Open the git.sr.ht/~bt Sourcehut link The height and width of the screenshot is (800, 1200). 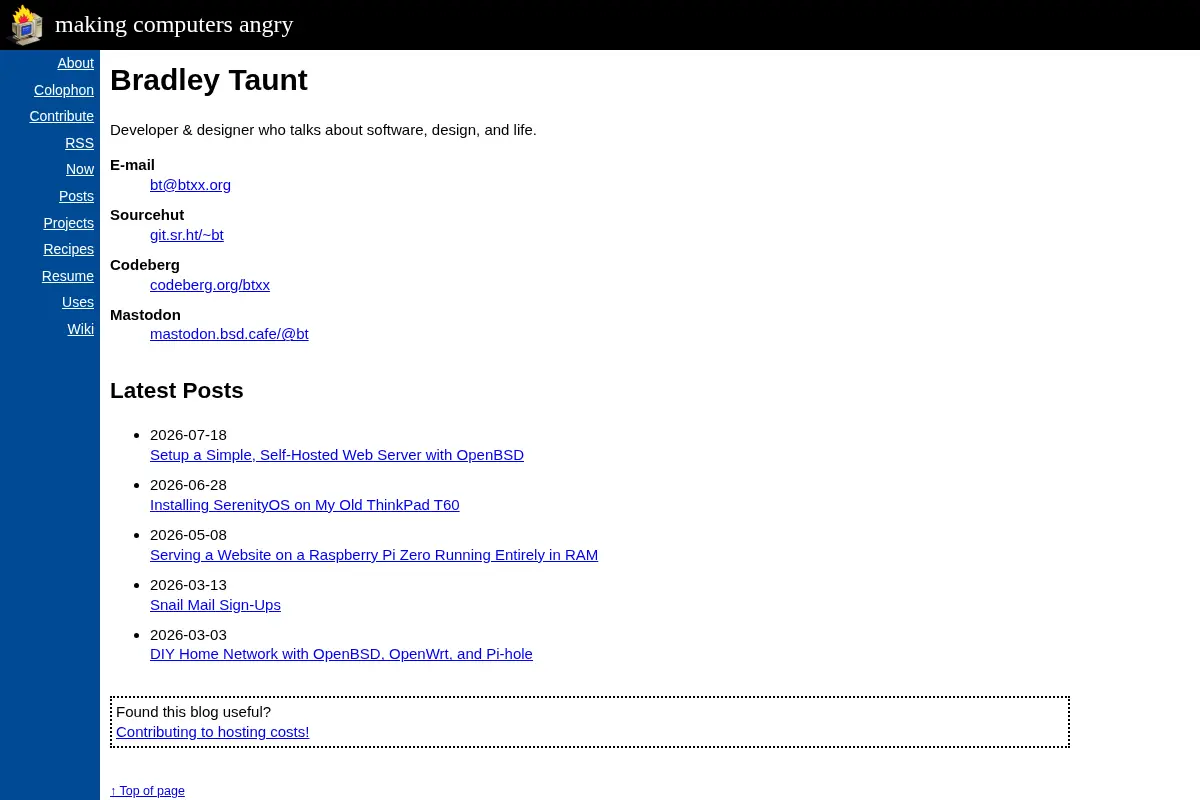[187, 235]
